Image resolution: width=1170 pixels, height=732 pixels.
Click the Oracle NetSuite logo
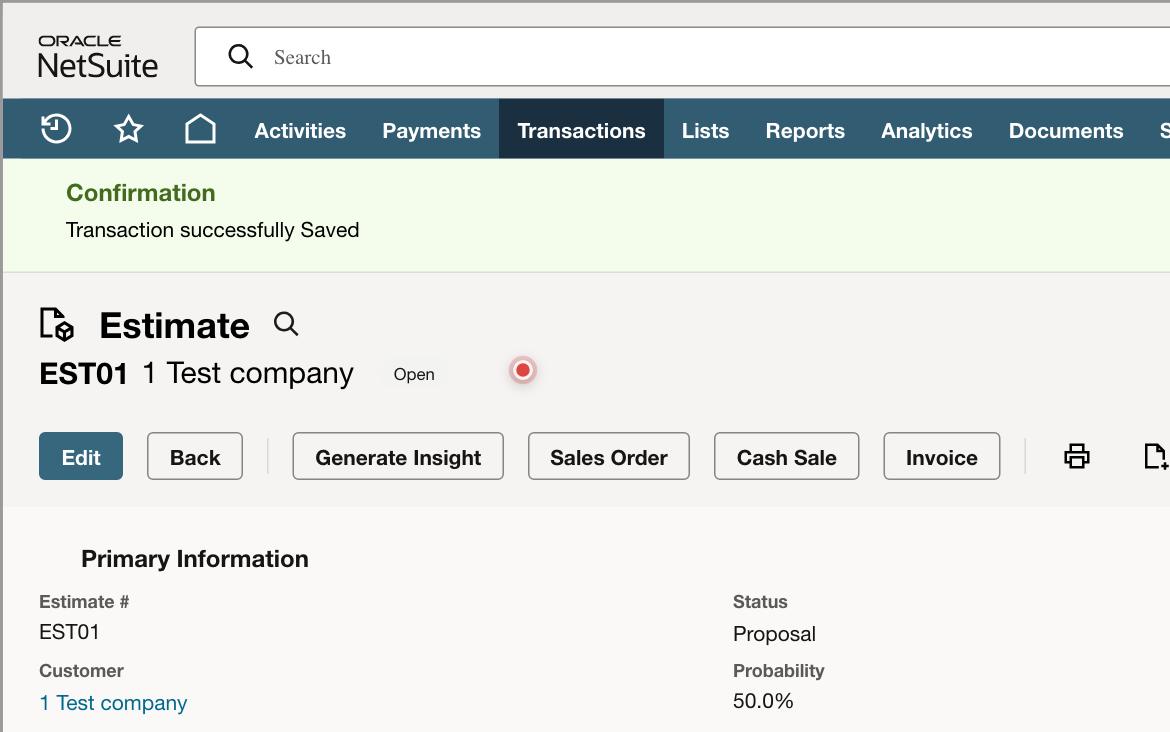click(x=98, y=57)
